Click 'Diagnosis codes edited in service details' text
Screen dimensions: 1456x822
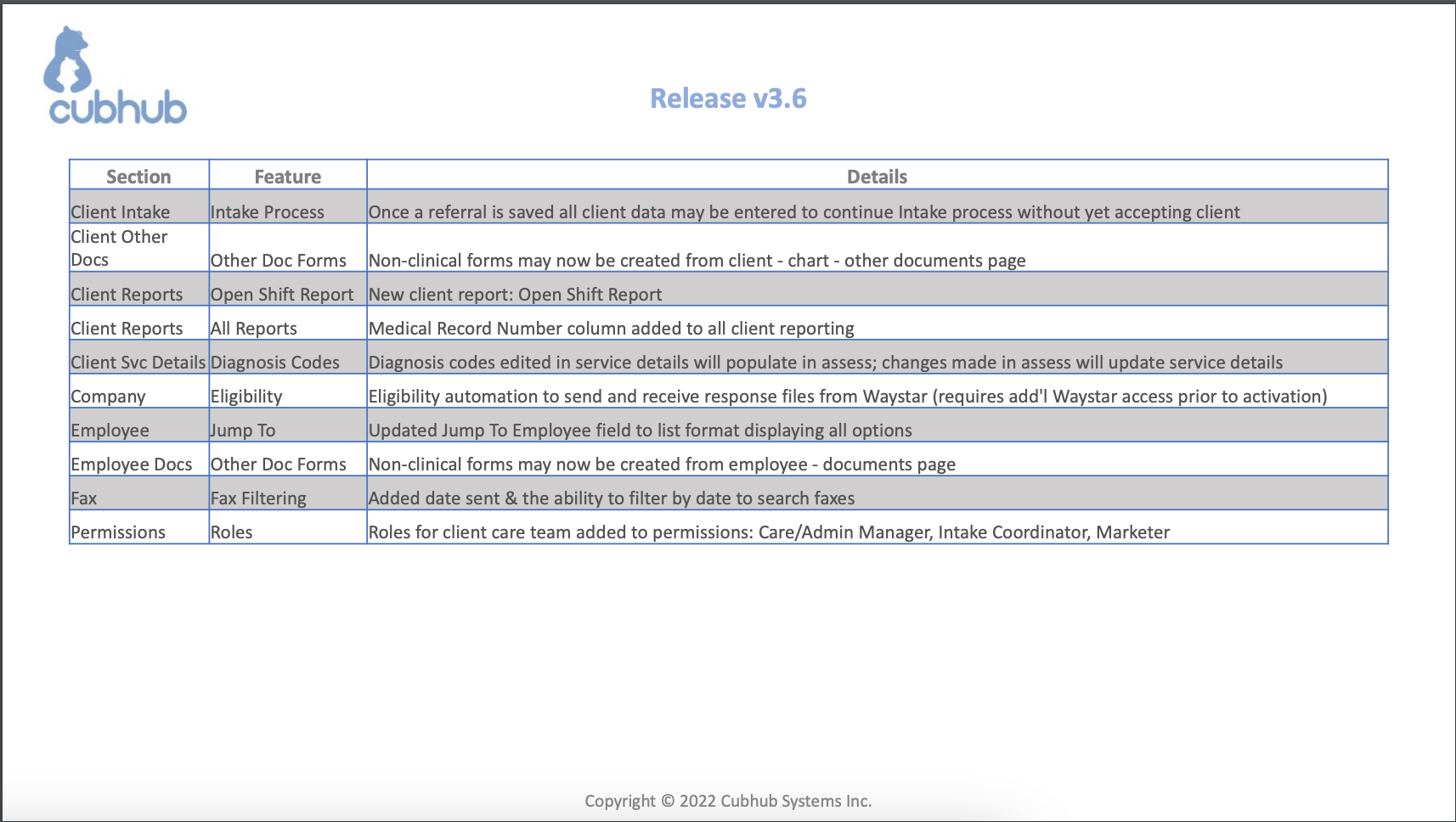(x=825, y=363)
